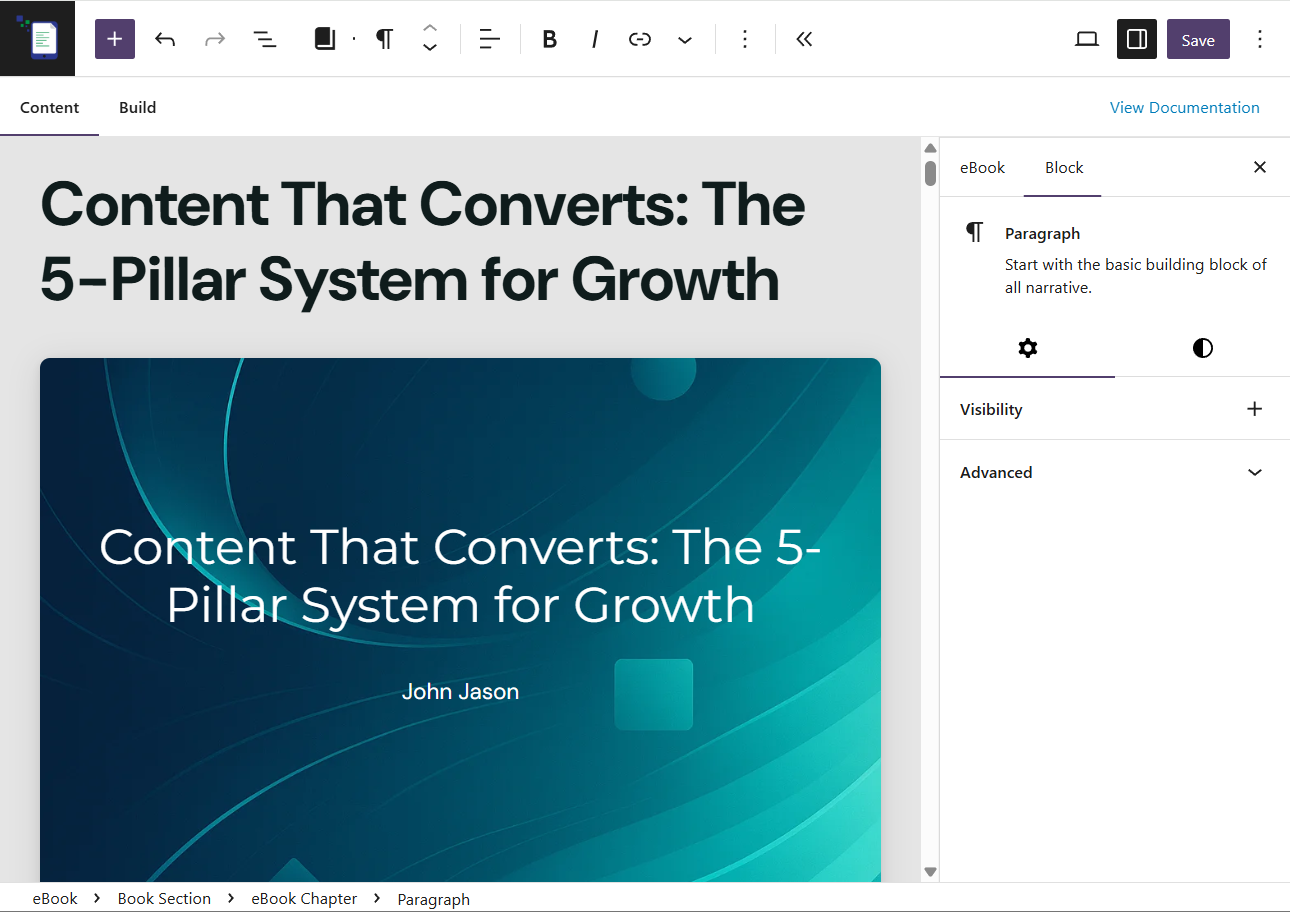The image size is (1290, 912).
Task: Apply bold formatting to text
Action: (x=549, y=39)
